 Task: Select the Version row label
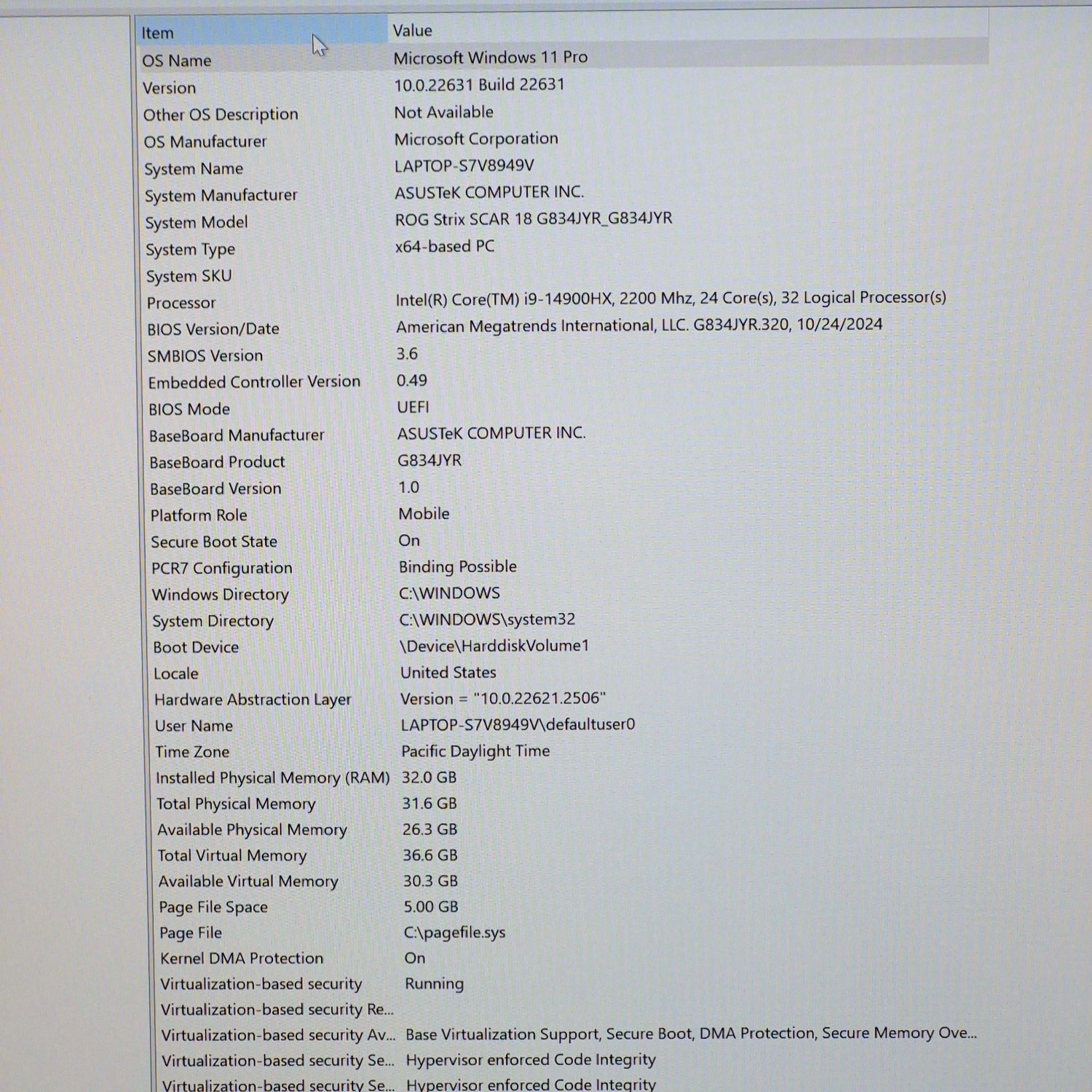click(x=170, y=88)
